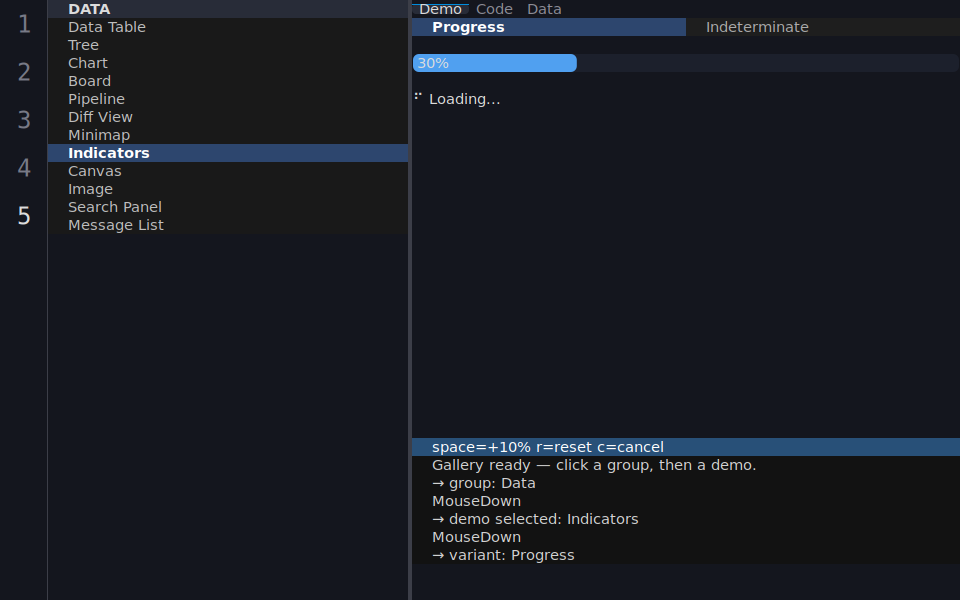The width and height of the screenshot is (960, 600).
Task: Open the Chart demo
Action: click(228, 63)
